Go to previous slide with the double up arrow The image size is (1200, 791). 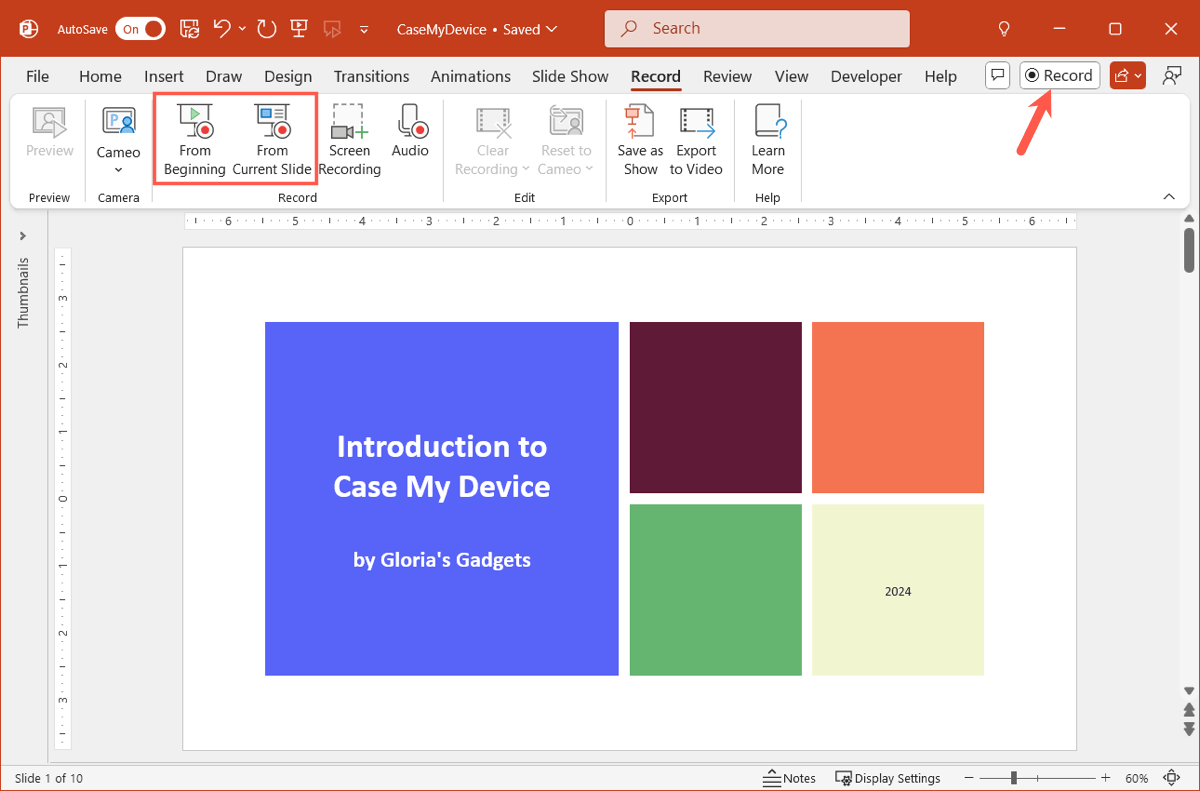pyautogui.click(x=1189, y=708)
